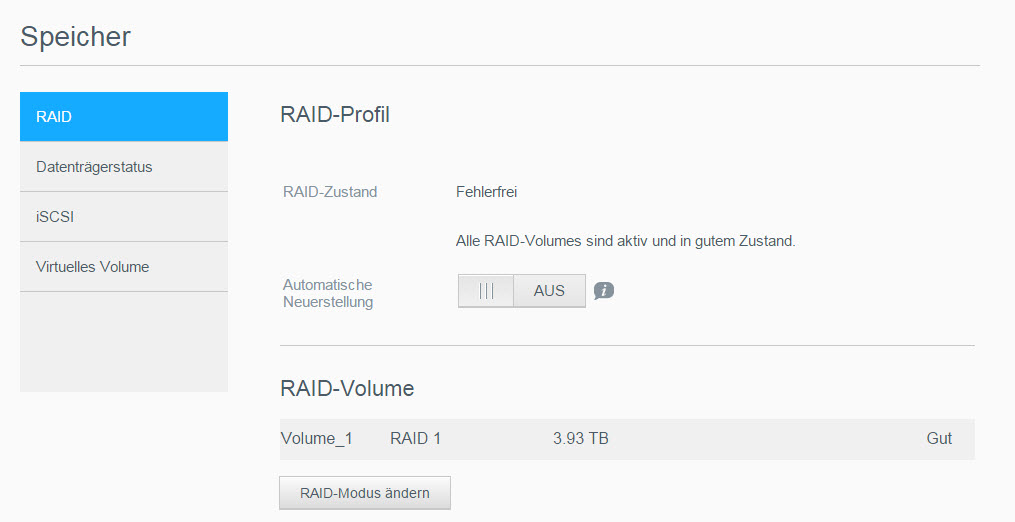Screen dimensions: 1015x522
Task: Select the Volume_1 row name
Action: tap(317, 438)
